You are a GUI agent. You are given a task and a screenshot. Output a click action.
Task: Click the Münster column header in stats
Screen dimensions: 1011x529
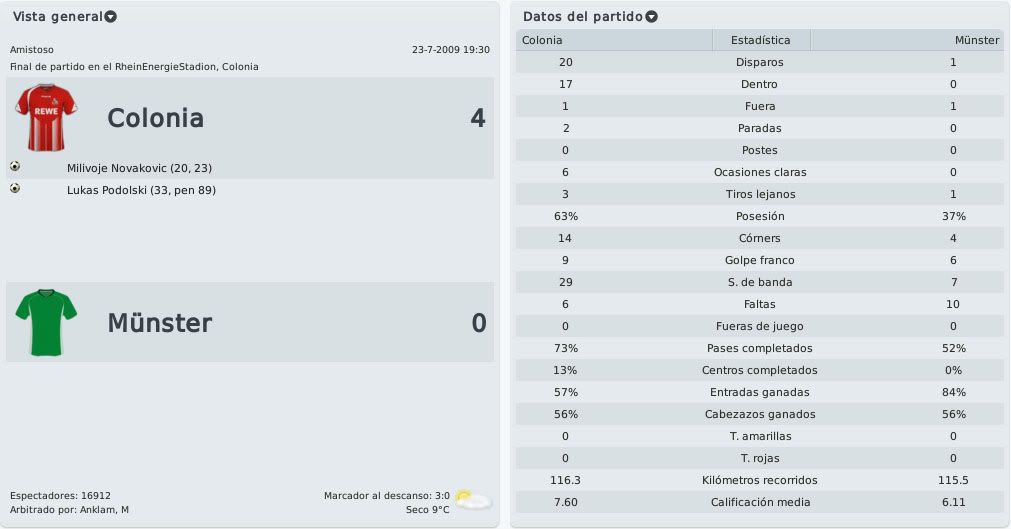click(907, 40)
